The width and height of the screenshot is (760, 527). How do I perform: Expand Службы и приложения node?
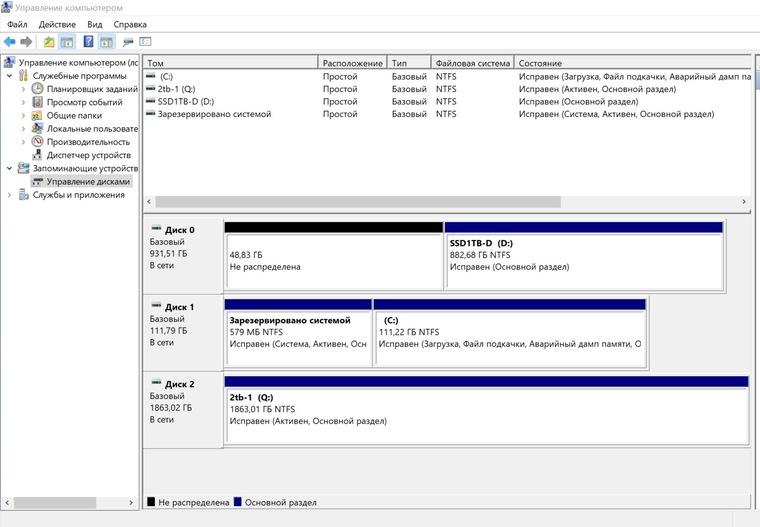9,195
